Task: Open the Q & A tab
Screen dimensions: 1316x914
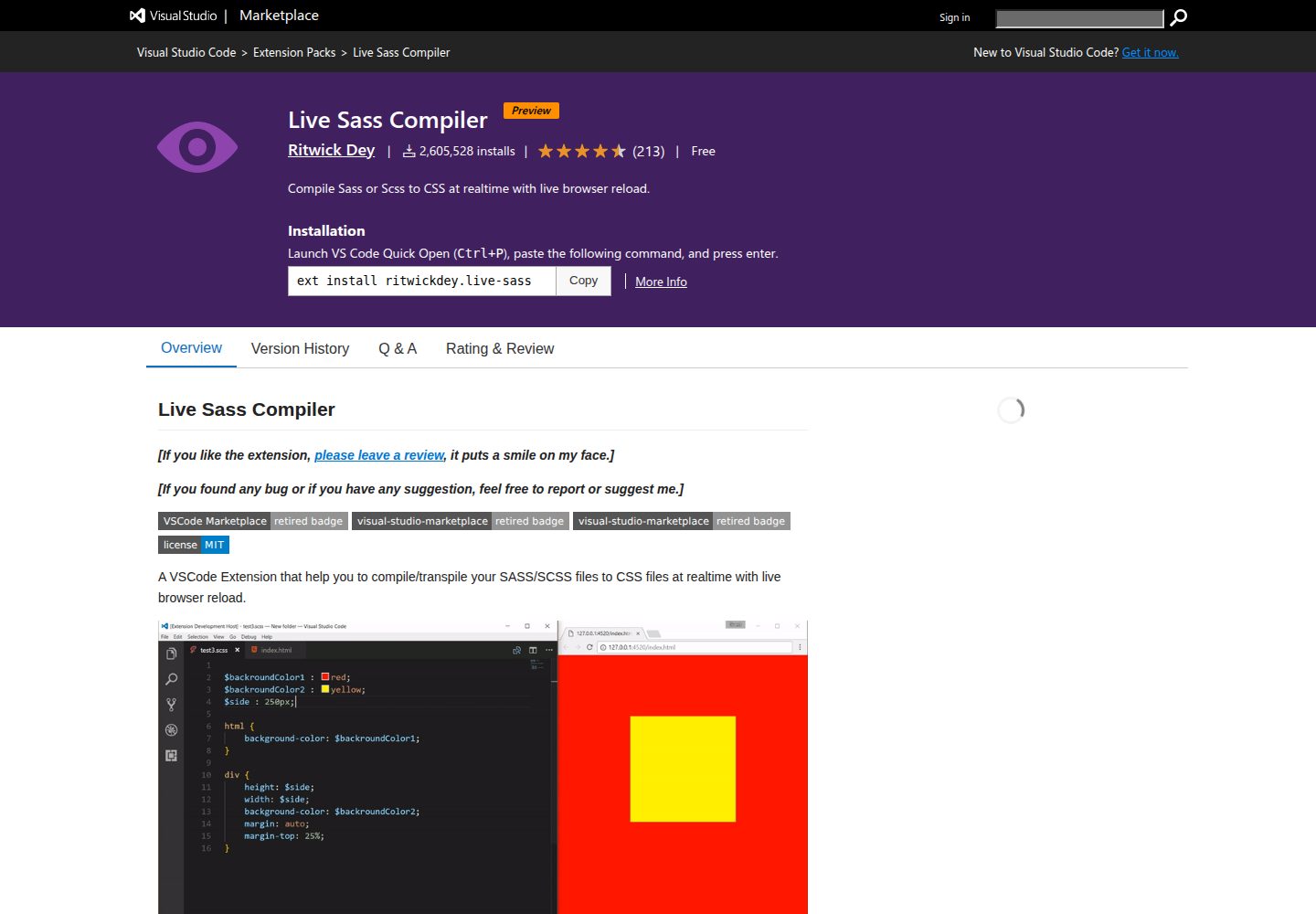Action: point(398,348)
